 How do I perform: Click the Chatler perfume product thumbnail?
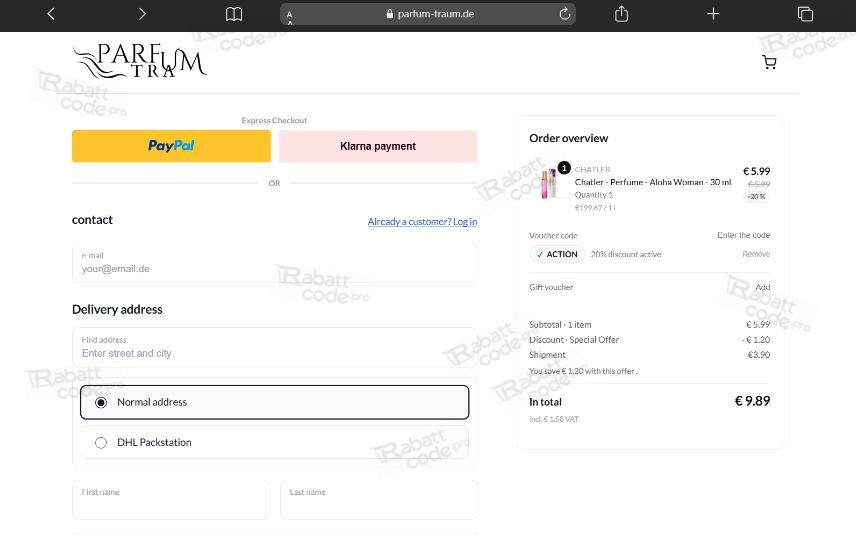tap(550, 183)
